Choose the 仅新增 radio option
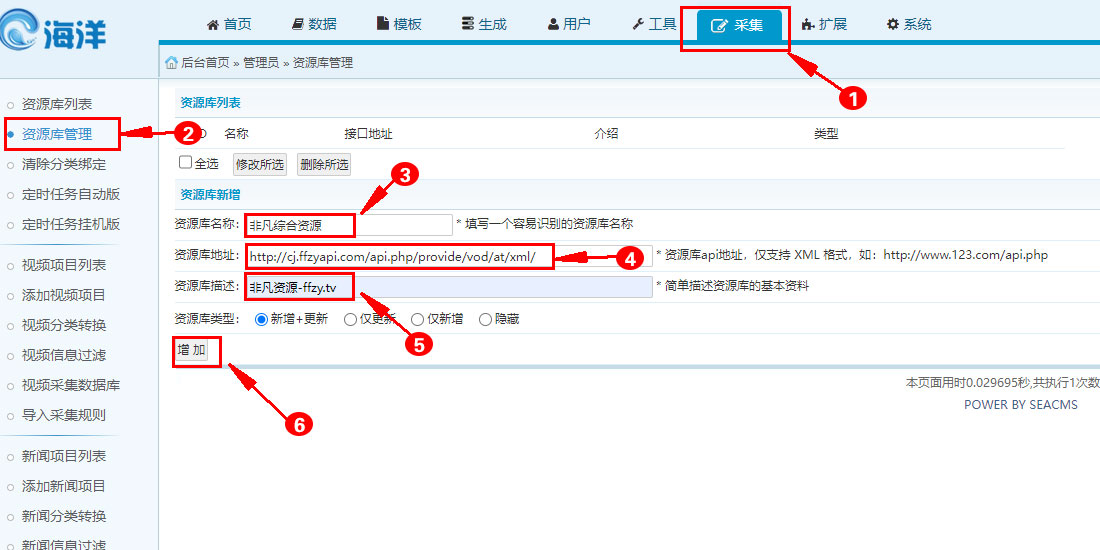Viewport: 1100px width, 550px height. (x=418, y=319)
